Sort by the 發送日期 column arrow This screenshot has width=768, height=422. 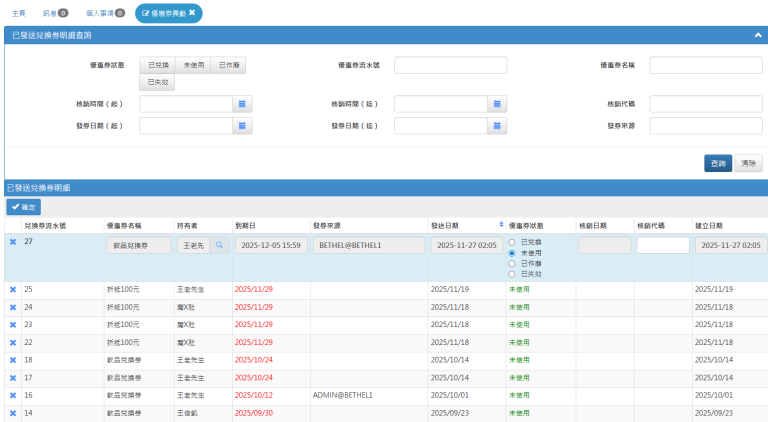pyautogui.click(x=501, y=225)
